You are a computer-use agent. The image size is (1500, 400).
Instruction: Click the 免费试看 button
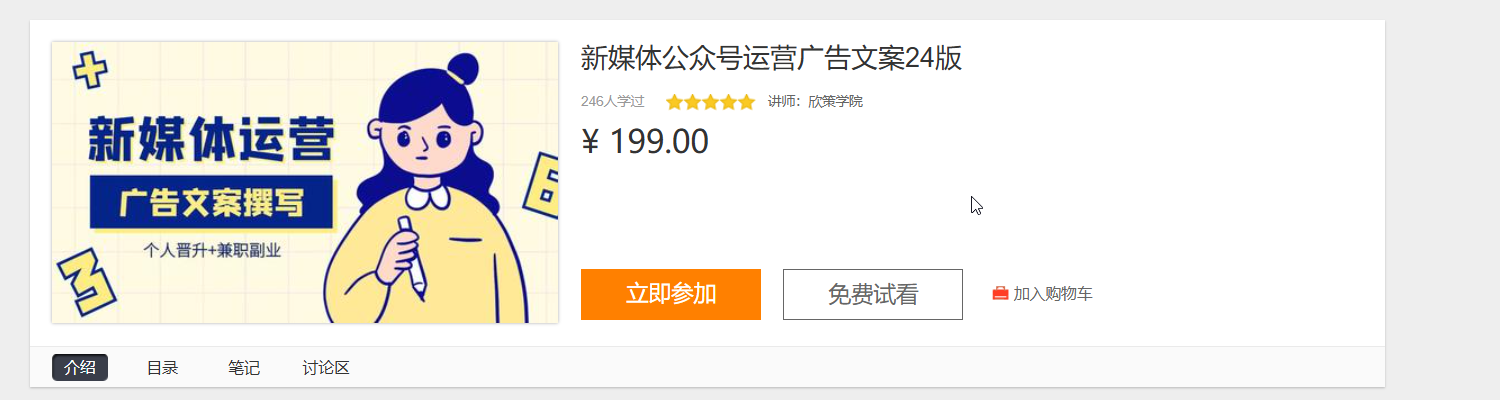[x=873, y=294]
